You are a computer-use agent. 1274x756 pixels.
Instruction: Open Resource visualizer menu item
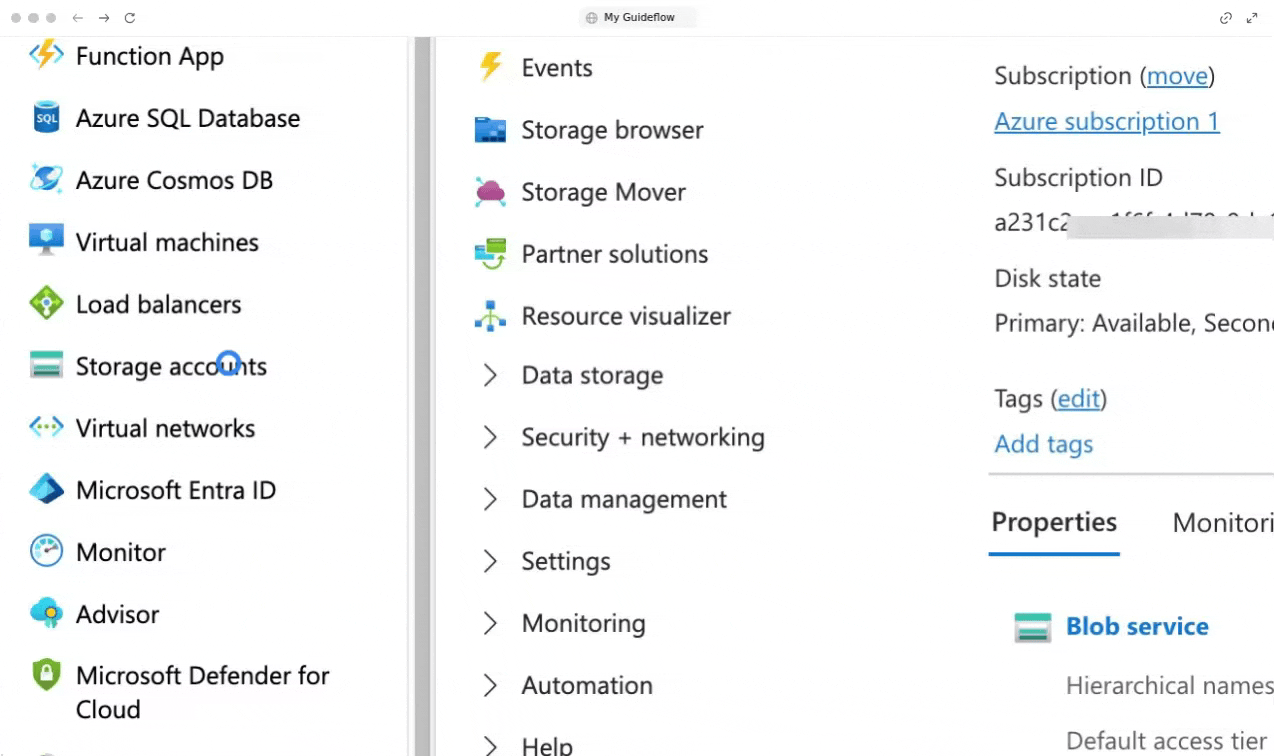pos(626,316)
